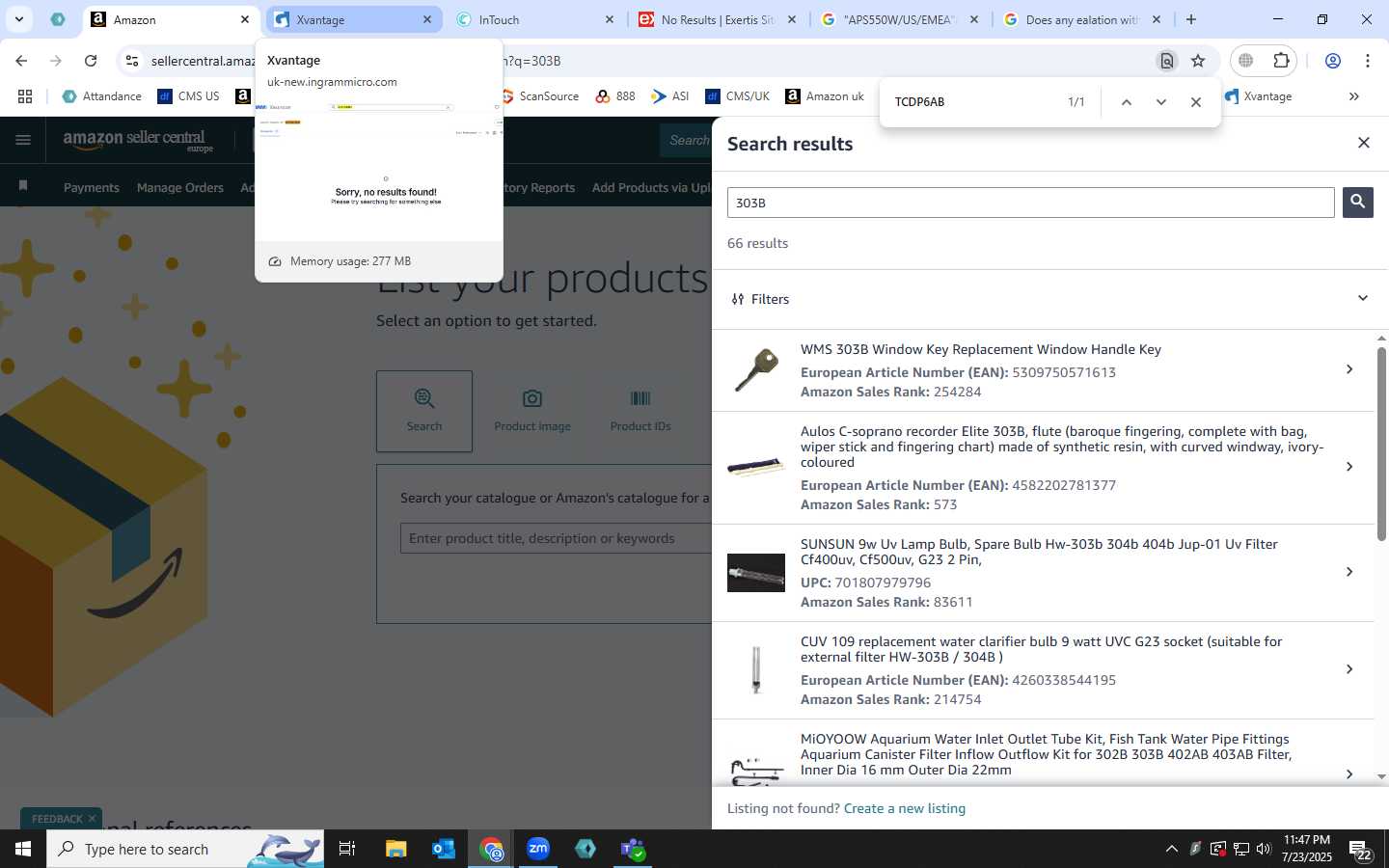Image resolution: width=1389 pixels, height=868 pixels.
Task: Expand Aulos C-soprano recorder result arrow
Action: 1348,467
